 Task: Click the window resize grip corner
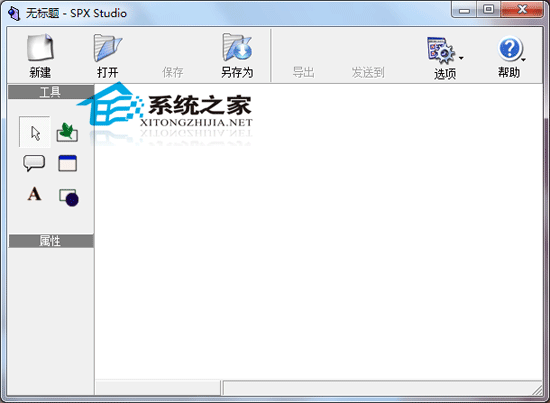(x=537, y=390)
